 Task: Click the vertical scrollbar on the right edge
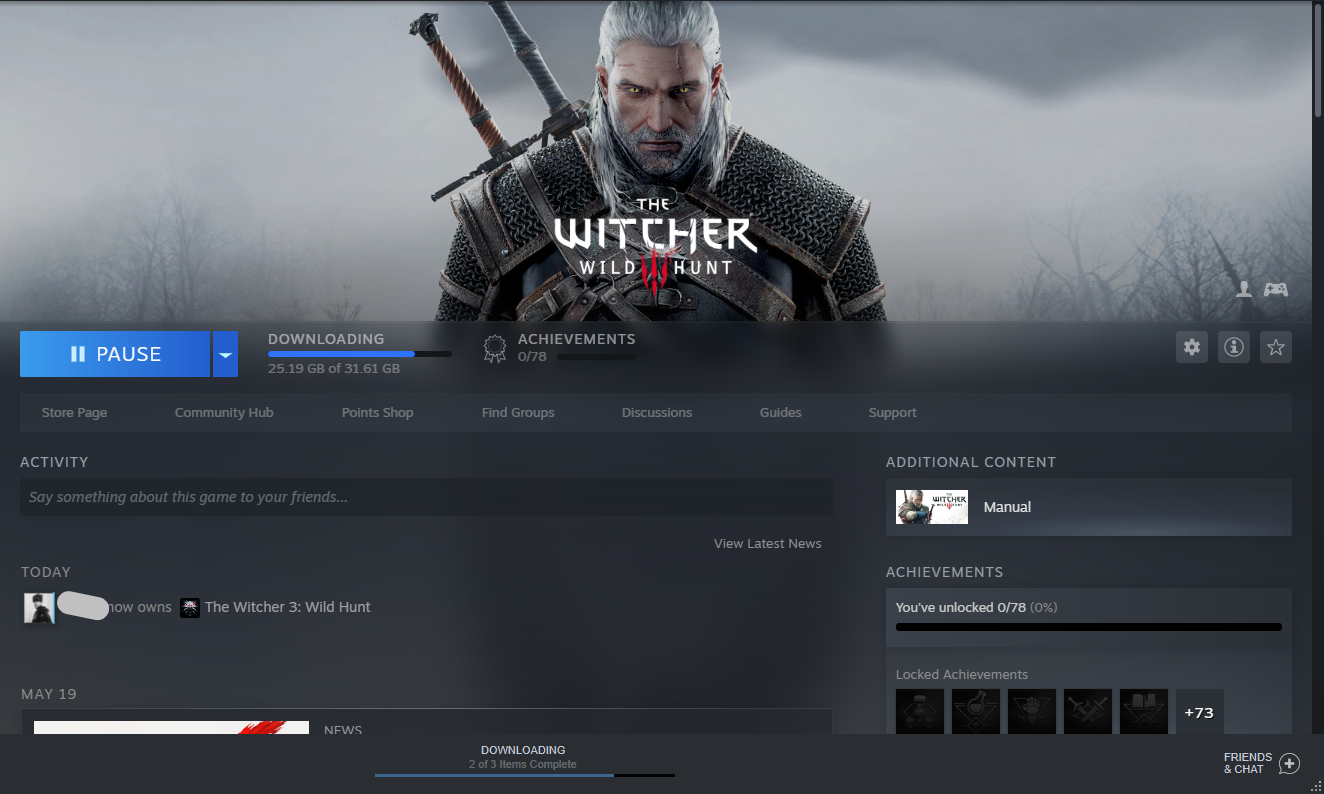(x=1318, y=60)
